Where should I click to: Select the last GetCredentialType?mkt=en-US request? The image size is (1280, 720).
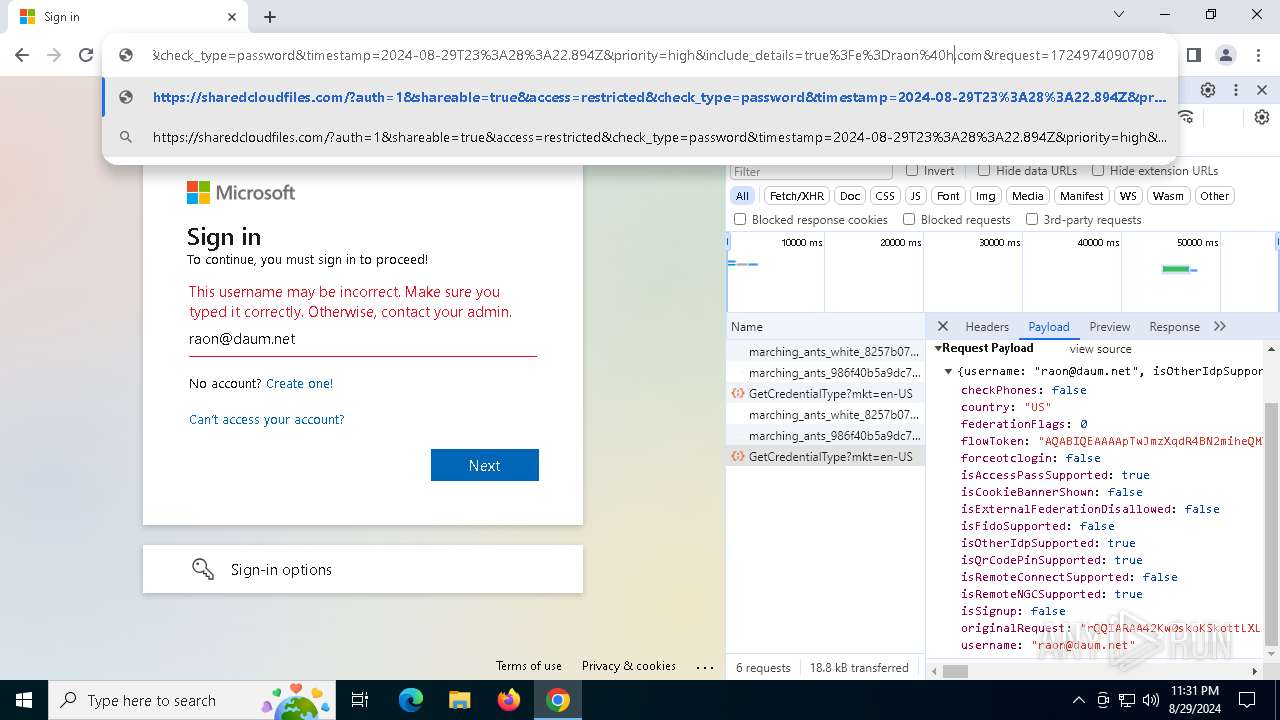[825, 457]
